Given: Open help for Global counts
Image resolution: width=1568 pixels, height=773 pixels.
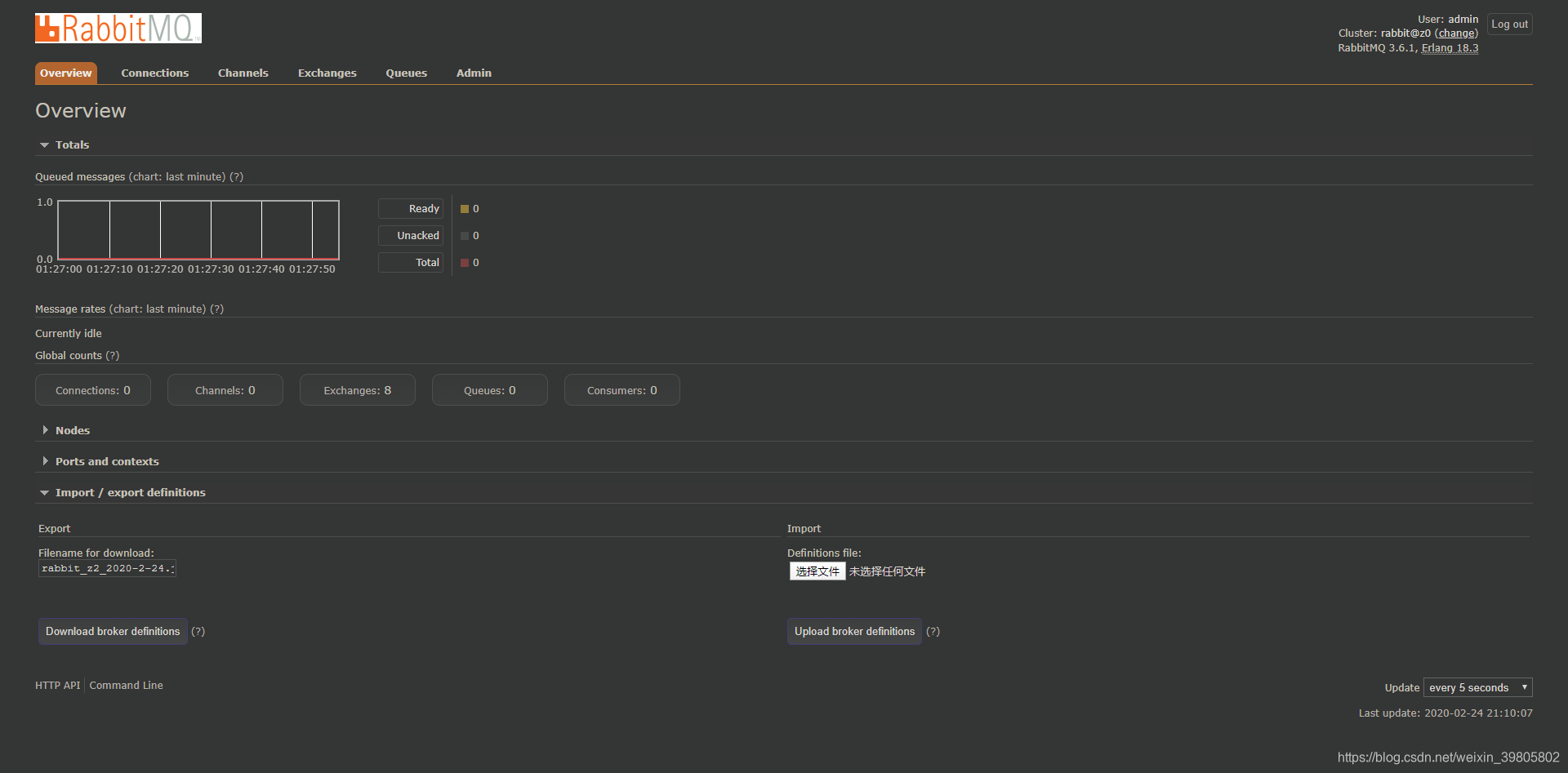Looking at the screenshot, I should (x=112, y=356).
